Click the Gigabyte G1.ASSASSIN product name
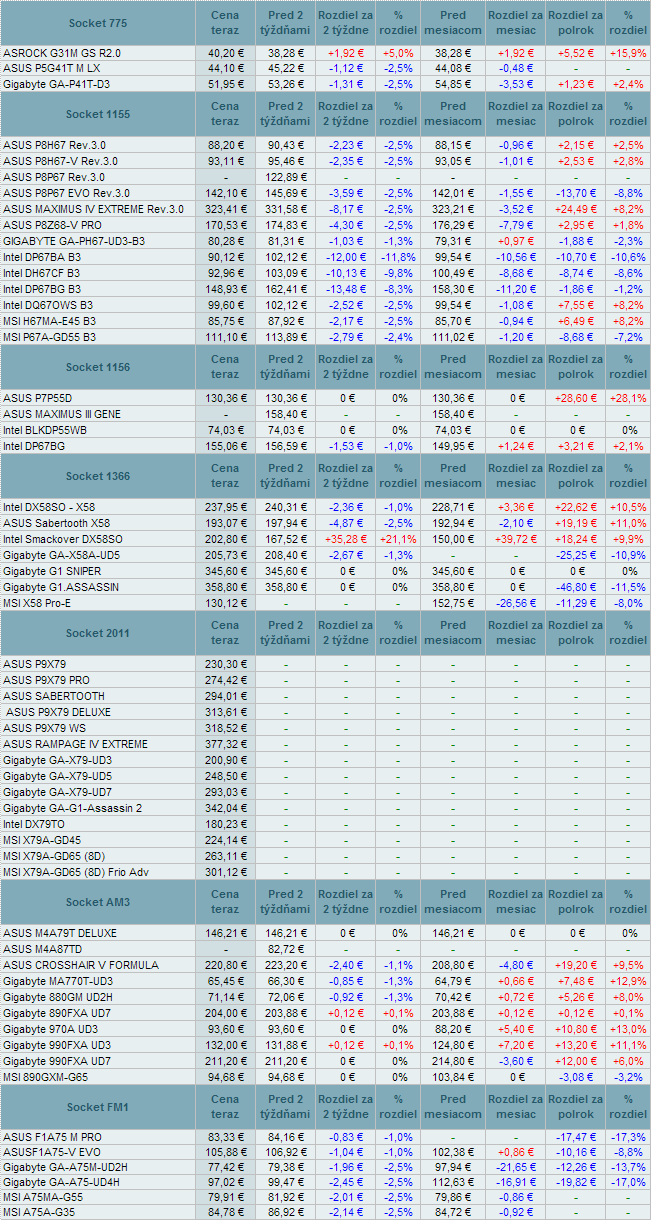The image size is (651, 1220). (x=61, y=586)
